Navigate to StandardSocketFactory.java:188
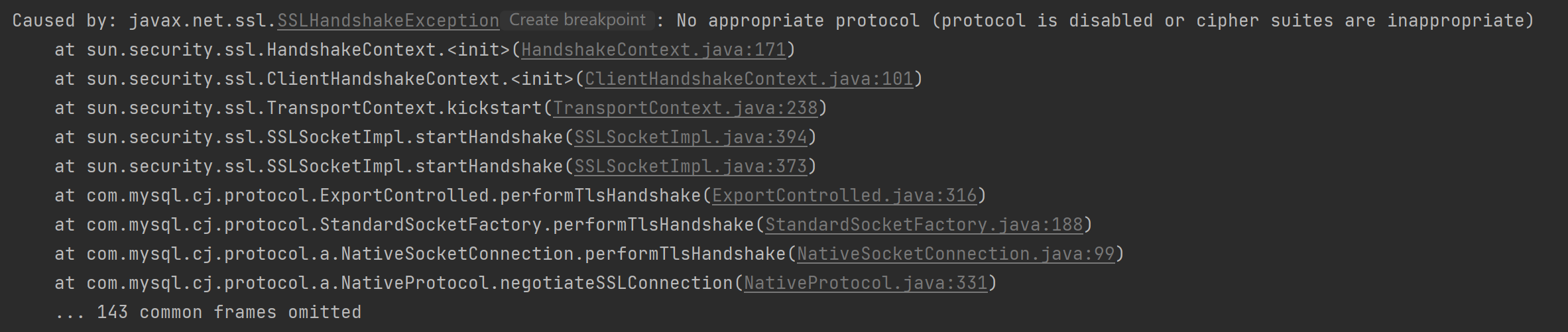Viewport: 1568px width, 332px height. [x=924, y=225]
